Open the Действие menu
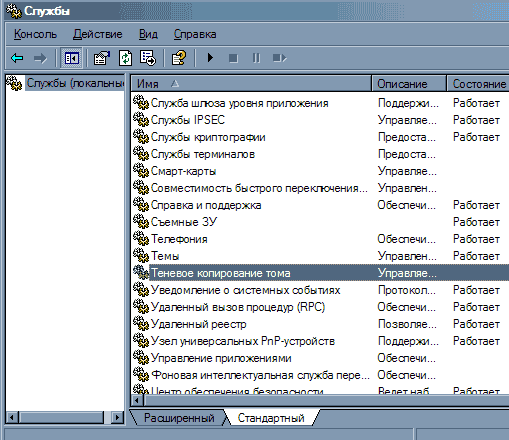Viewport: 509px width, 440px height. point(98,34)
